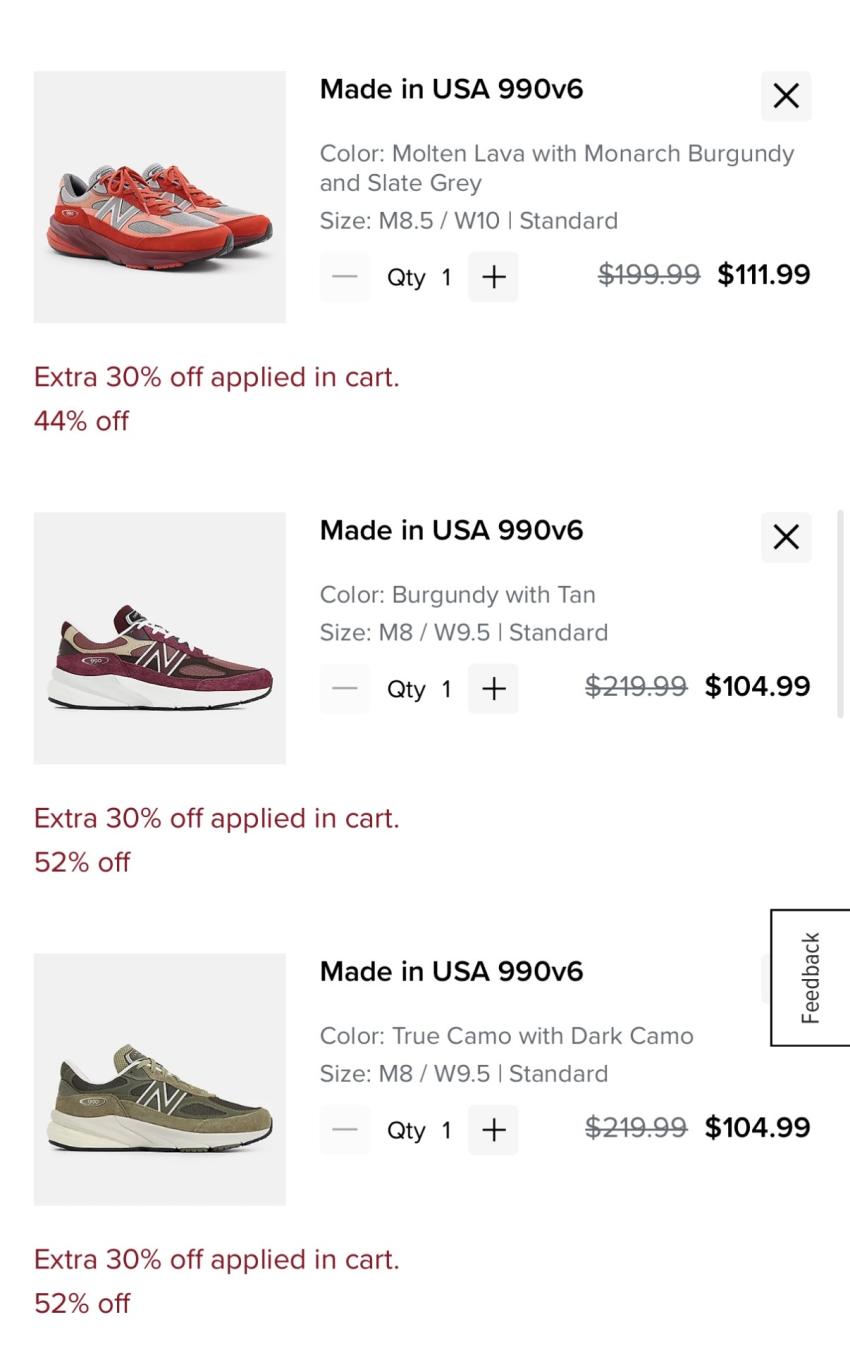Remove the Molten Lava 990v6 from cart
850x1353 pixels.
(786, 96)
